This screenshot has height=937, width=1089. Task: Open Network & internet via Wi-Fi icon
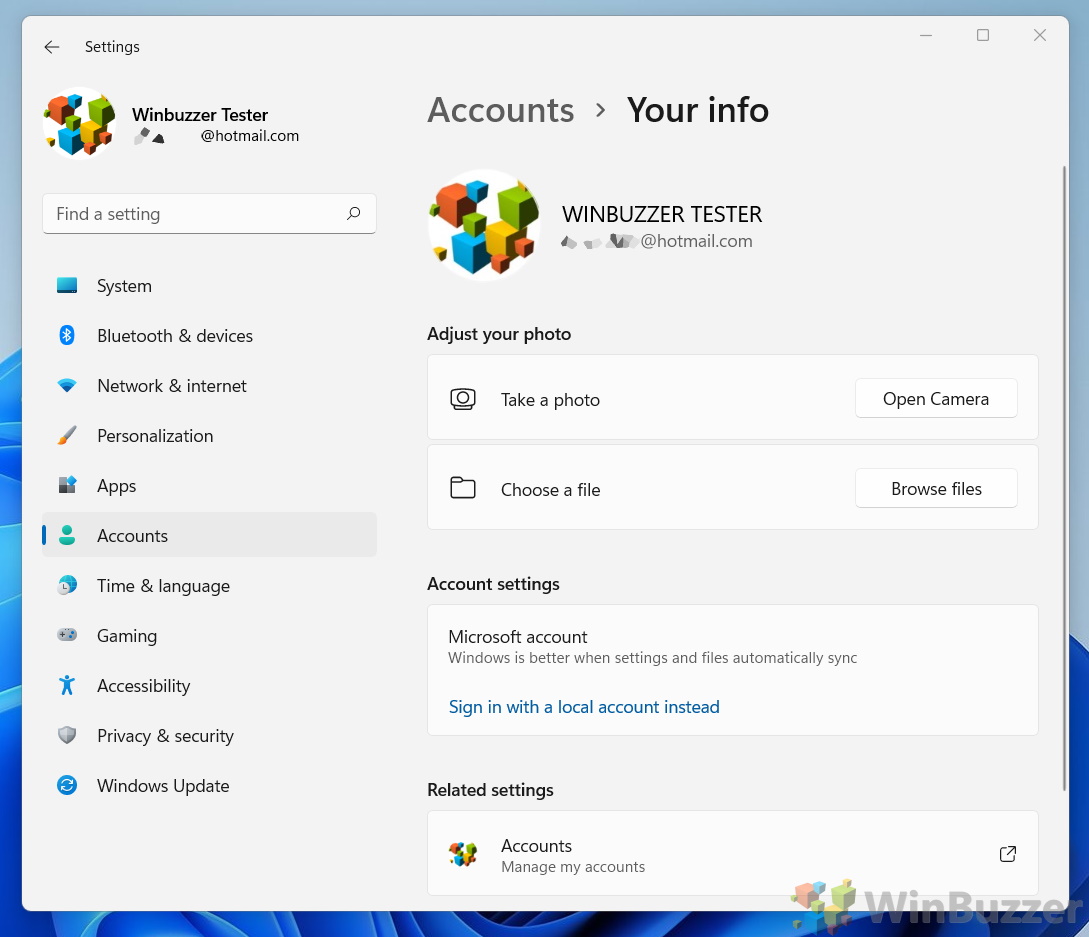[x=67, y=386]
